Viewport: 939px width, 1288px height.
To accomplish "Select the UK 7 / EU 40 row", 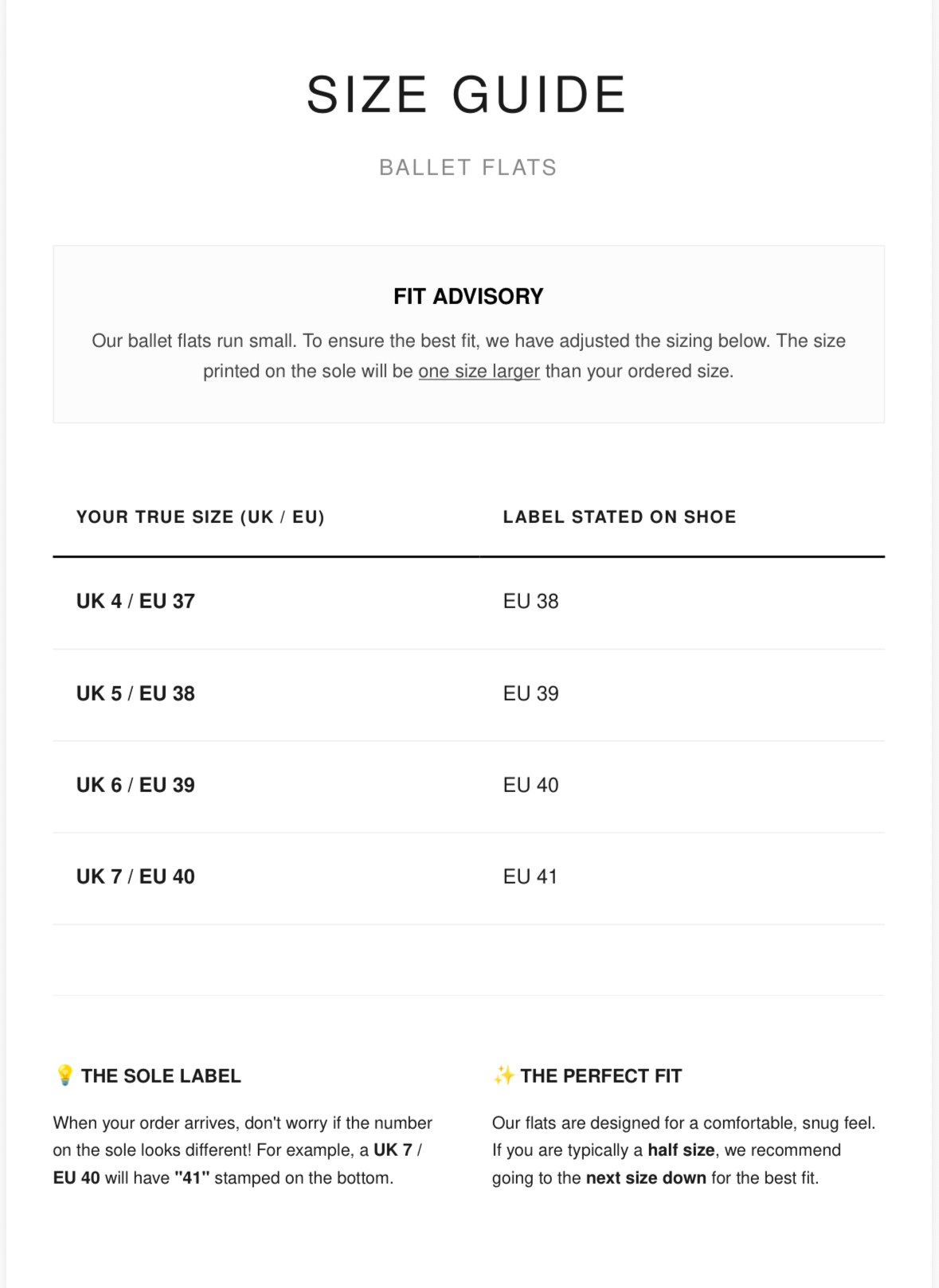I will (x=468, y=878).
